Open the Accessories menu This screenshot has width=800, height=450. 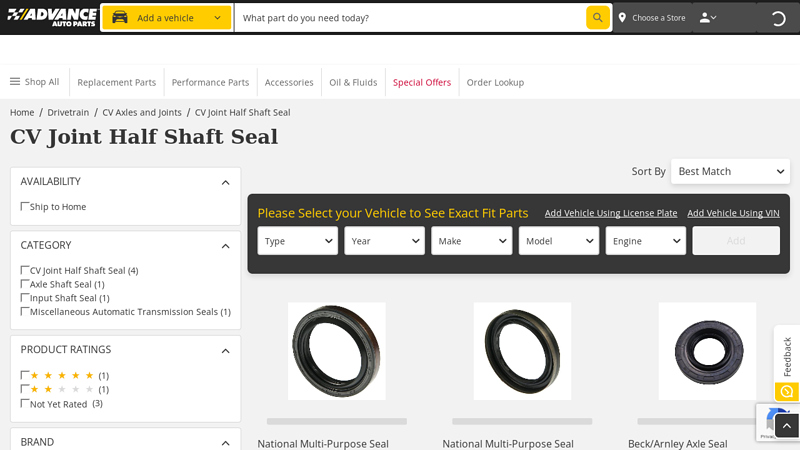(289, 82)
